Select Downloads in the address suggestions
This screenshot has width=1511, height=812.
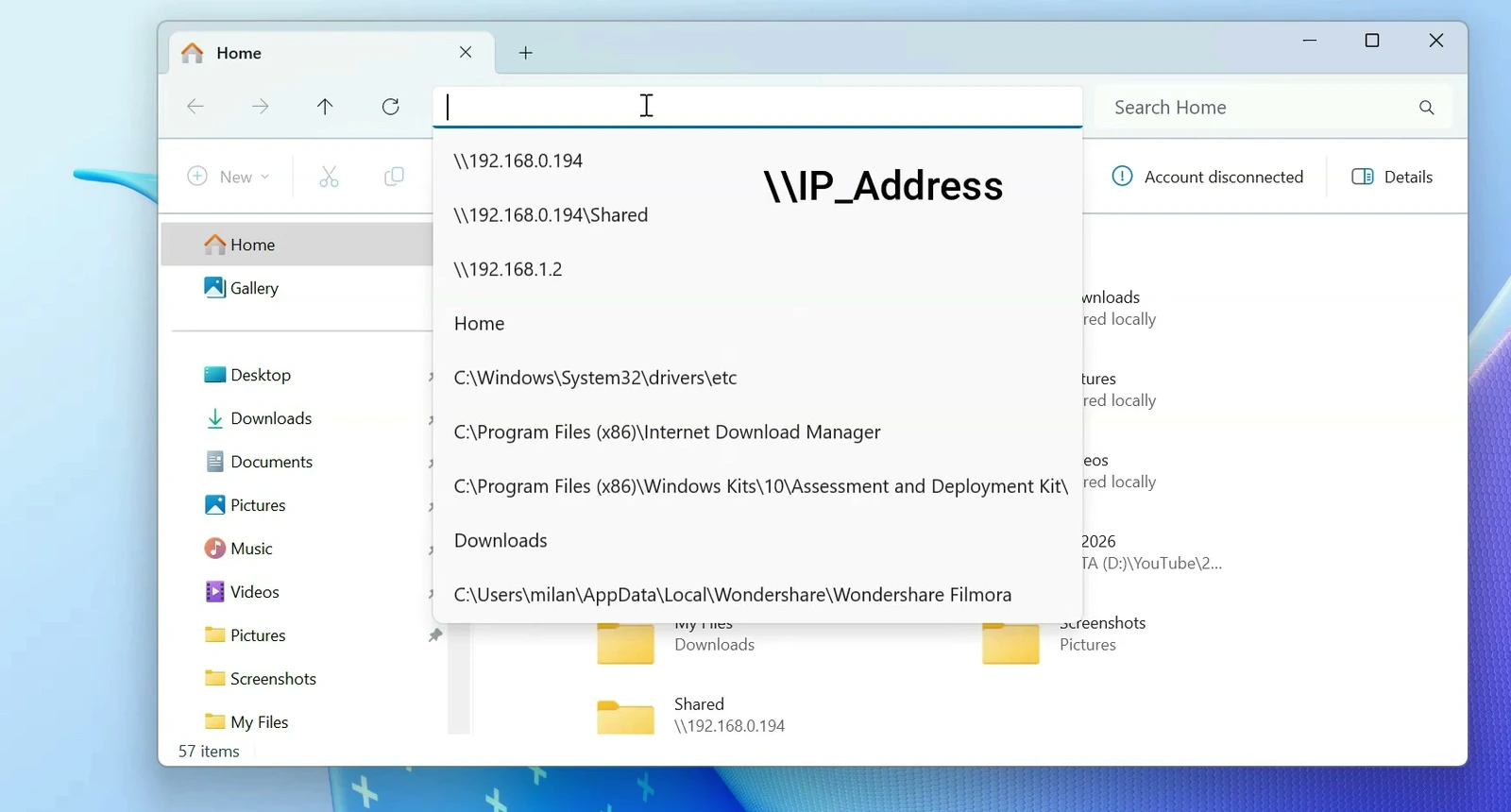[757, 541]
